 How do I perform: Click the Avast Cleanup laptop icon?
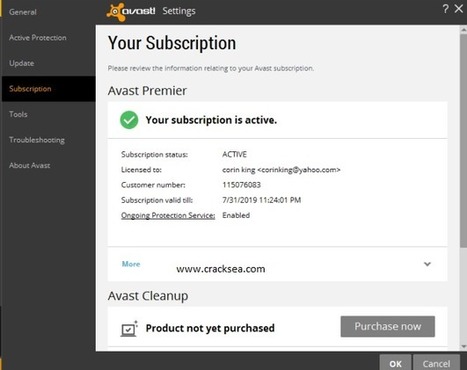coord(129,329)
